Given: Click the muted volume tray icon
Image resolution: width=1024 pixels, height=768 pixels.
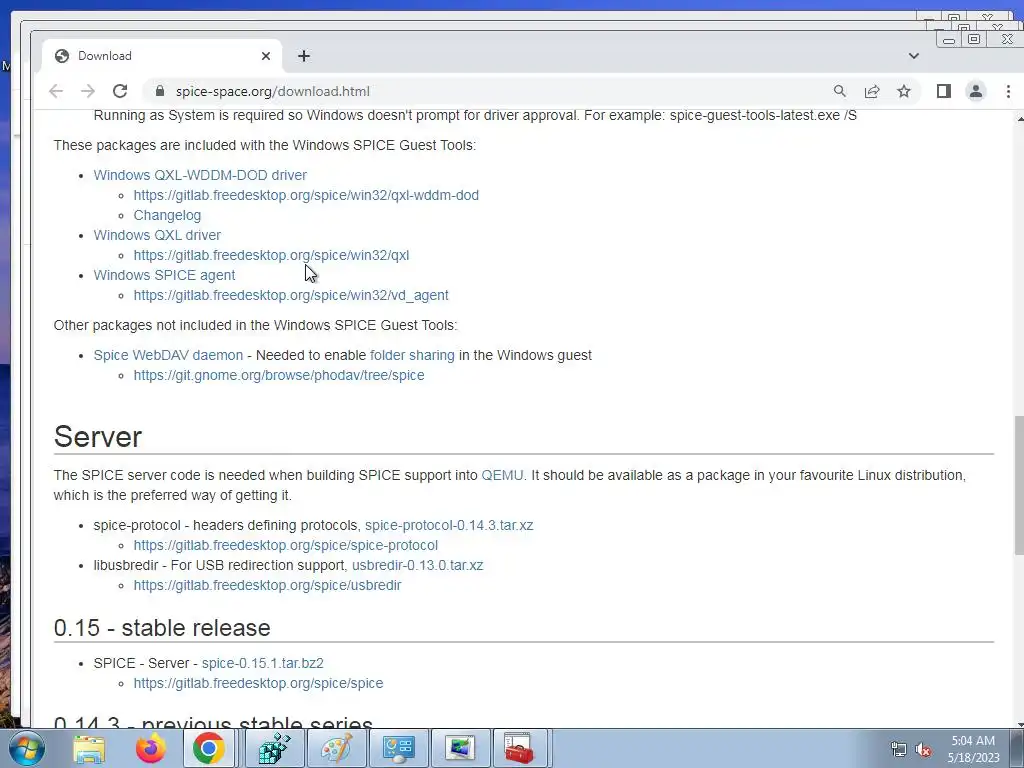Looking at the screenshot, I should point(923,749).
